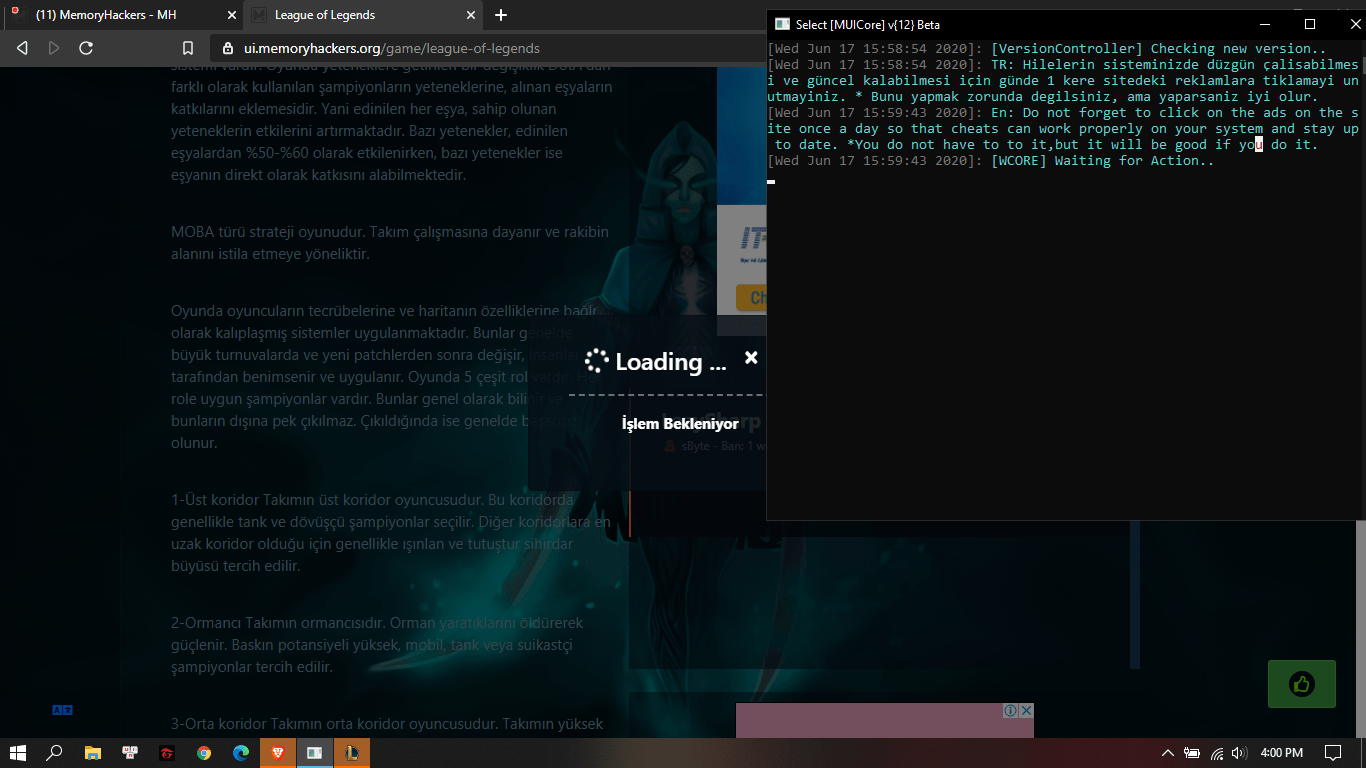
Task: Close the bottom banner ad
Action: click(x=1026, y=710)
